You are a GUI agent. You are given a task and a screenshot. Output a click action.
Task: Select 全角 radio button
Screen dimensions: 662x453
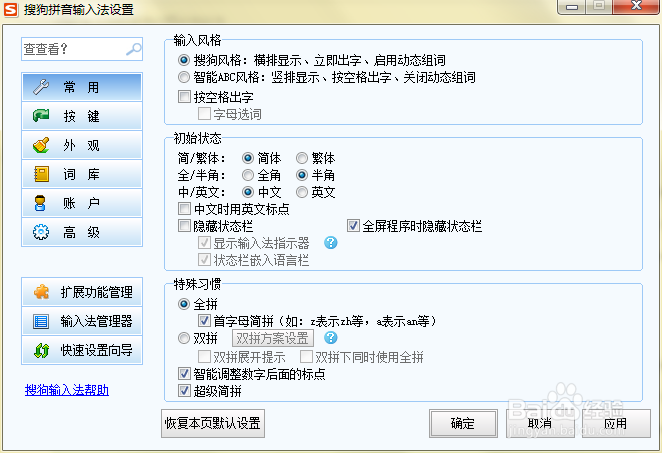pos(248,175)
